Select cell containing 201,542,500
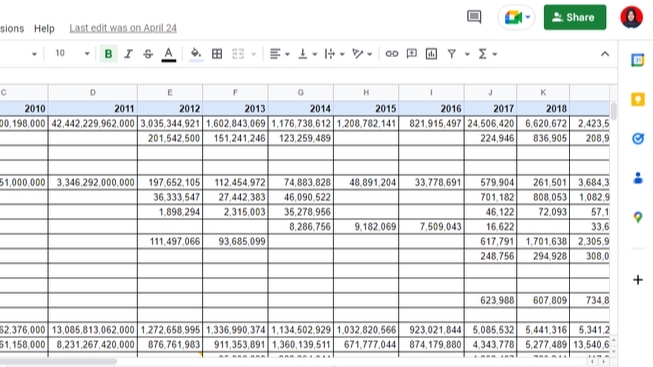The height and width of the screenshot is (367, 653). tap(170, 138)
